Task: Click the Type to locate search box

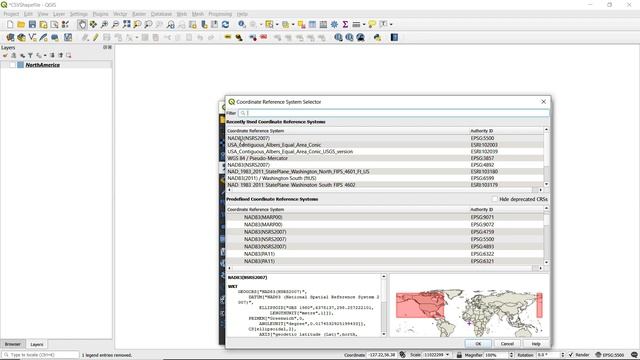Action: [40, 355]
